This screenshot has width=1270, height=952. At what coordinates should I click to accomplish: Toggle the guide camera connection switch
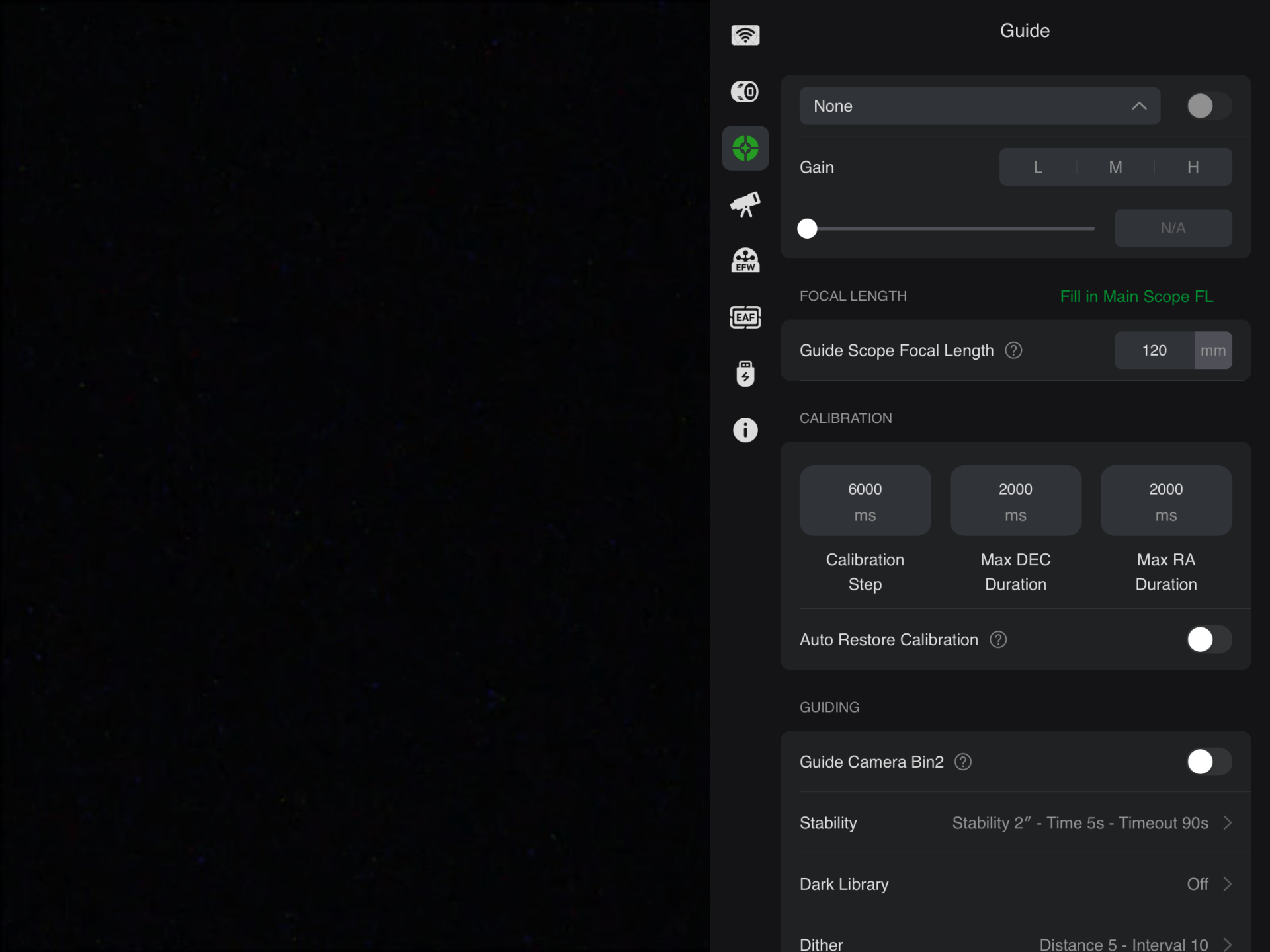point(1208,106)
